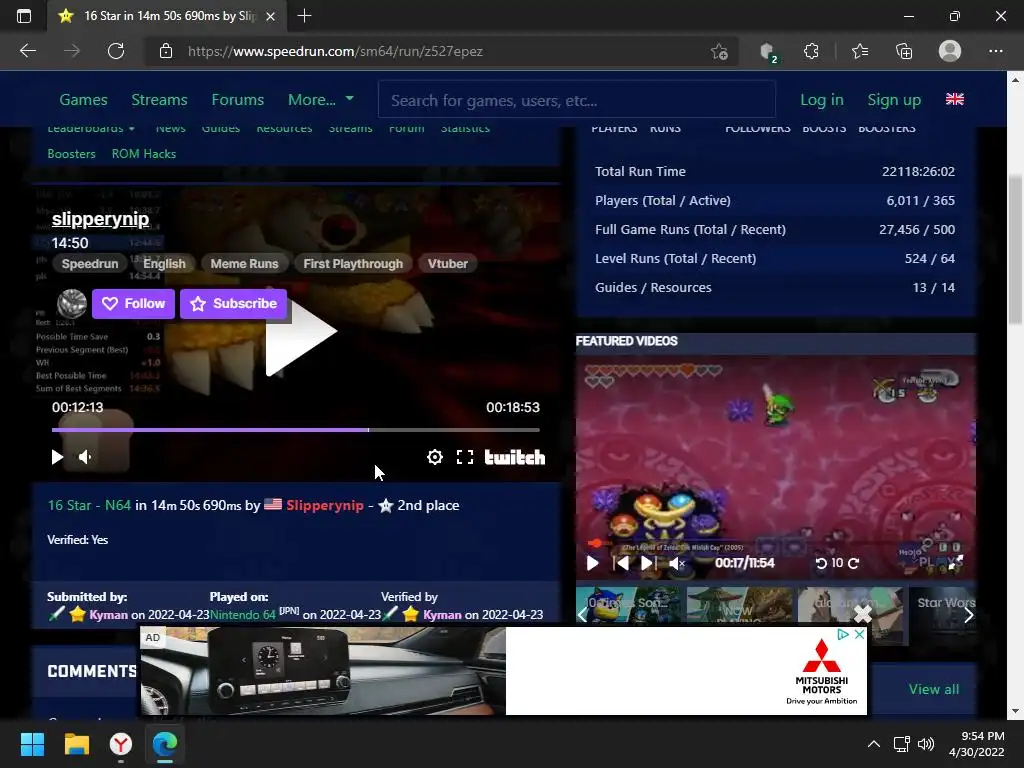Screen dimensions: 1024x768
Task: Open the 16 Star category link
Action: [69, 505]
